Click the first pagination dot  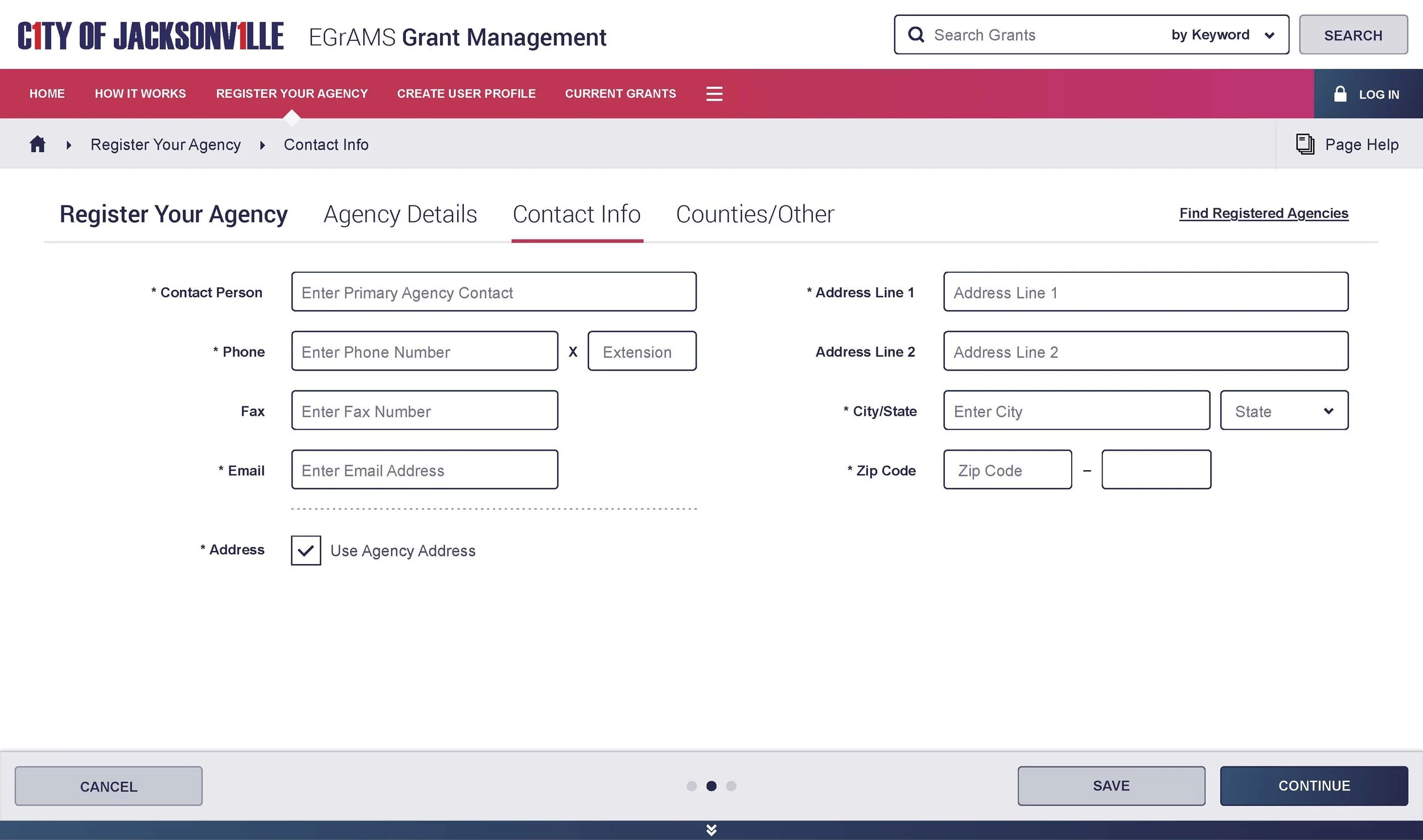coord(691,786)
